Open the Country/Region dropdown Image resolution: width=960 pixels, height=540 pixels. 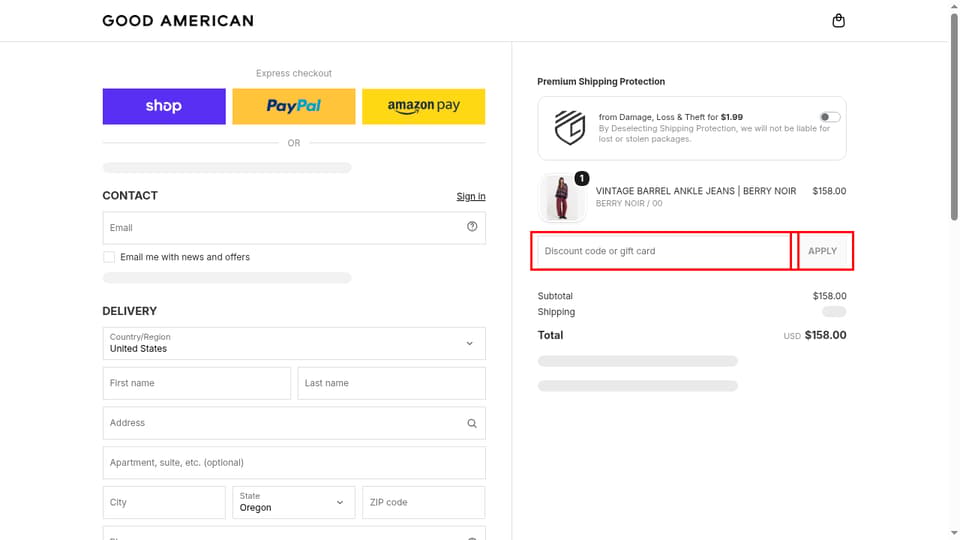click(294, 343)
